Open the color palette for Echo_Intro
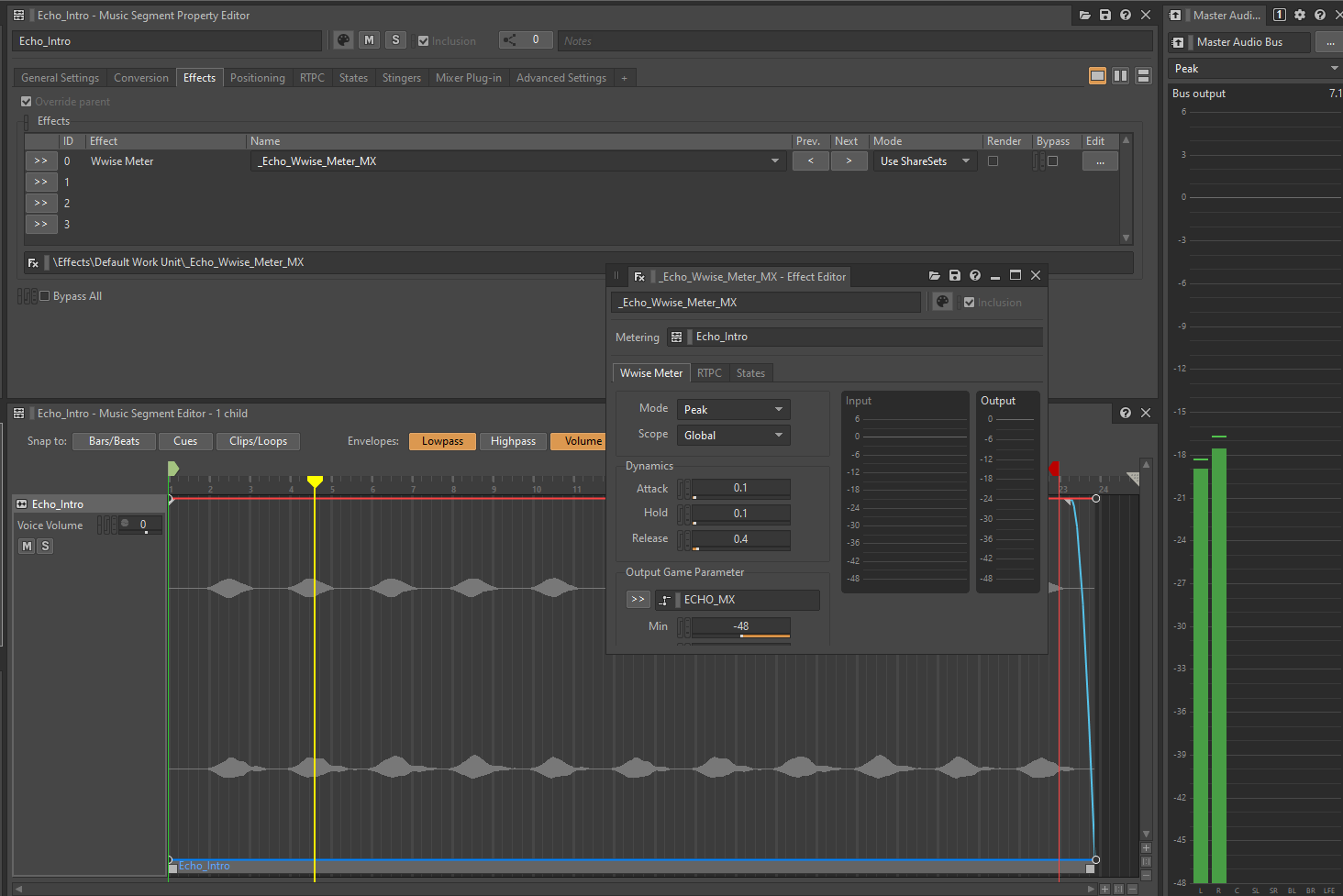This screenshot has height=896, width=1343. coord(343,39)
